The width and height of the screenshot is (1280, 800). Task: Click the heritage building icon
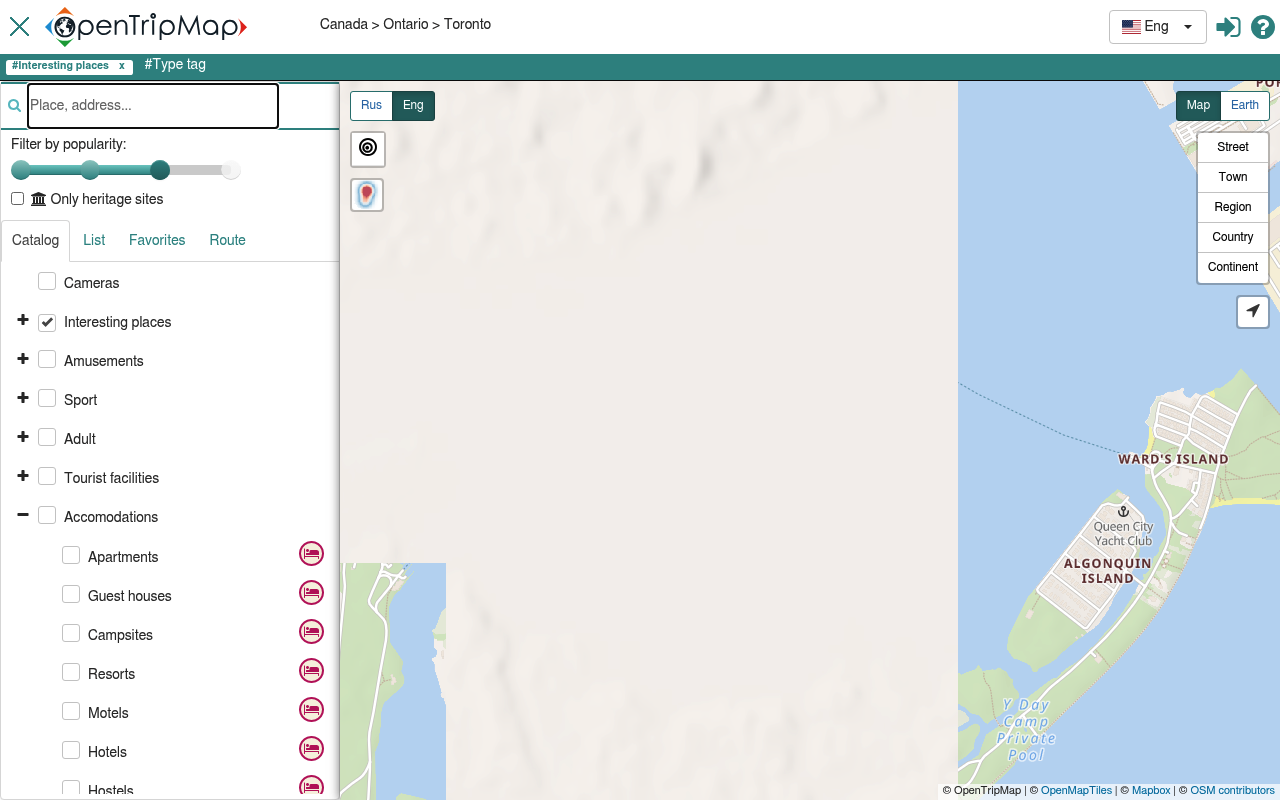coord(39,199)
